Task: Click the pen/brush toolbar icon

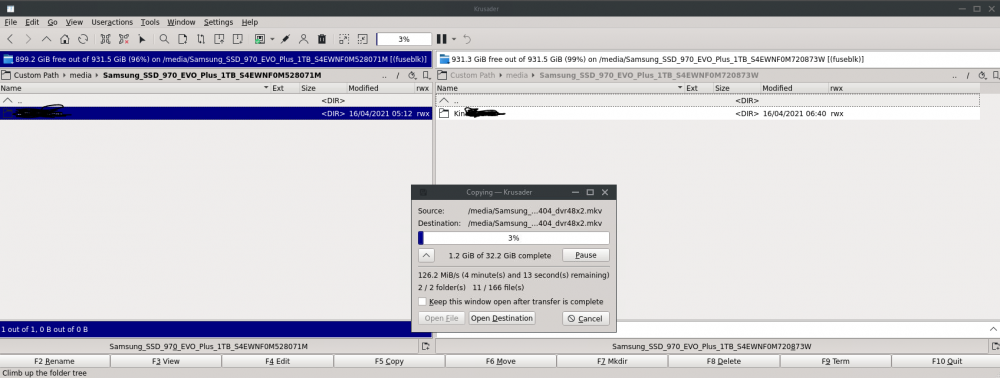Action: point(285,39)
